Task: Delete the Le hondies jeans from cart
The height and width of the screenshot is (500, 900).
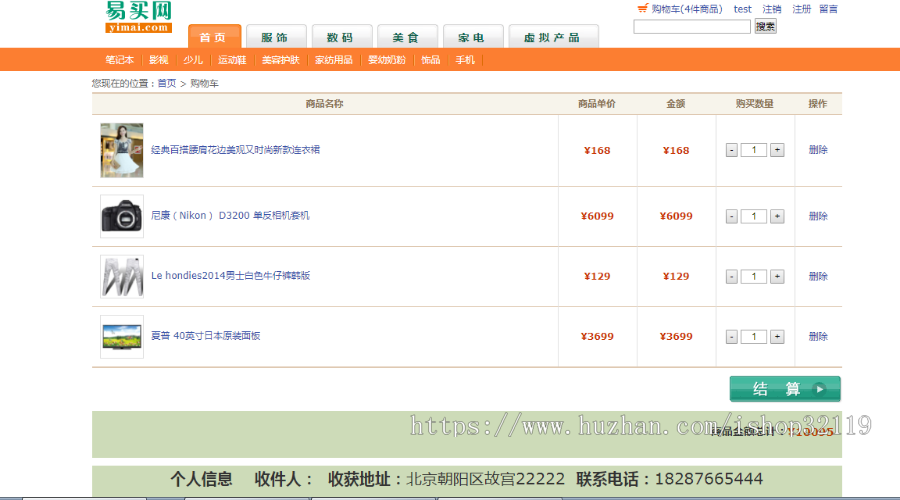Action: [x=818, y=277]
